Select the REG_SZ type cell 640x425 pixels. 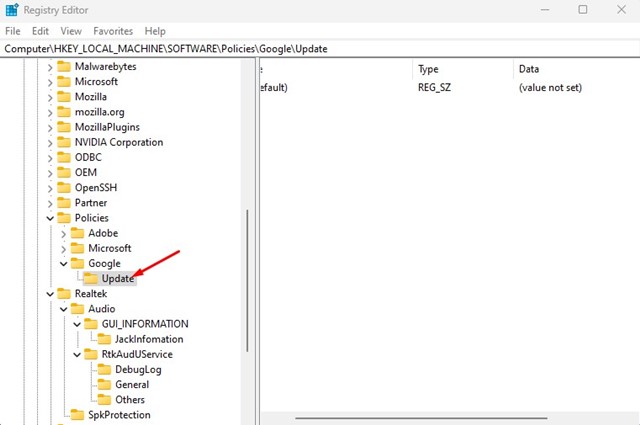click(434, 87)
